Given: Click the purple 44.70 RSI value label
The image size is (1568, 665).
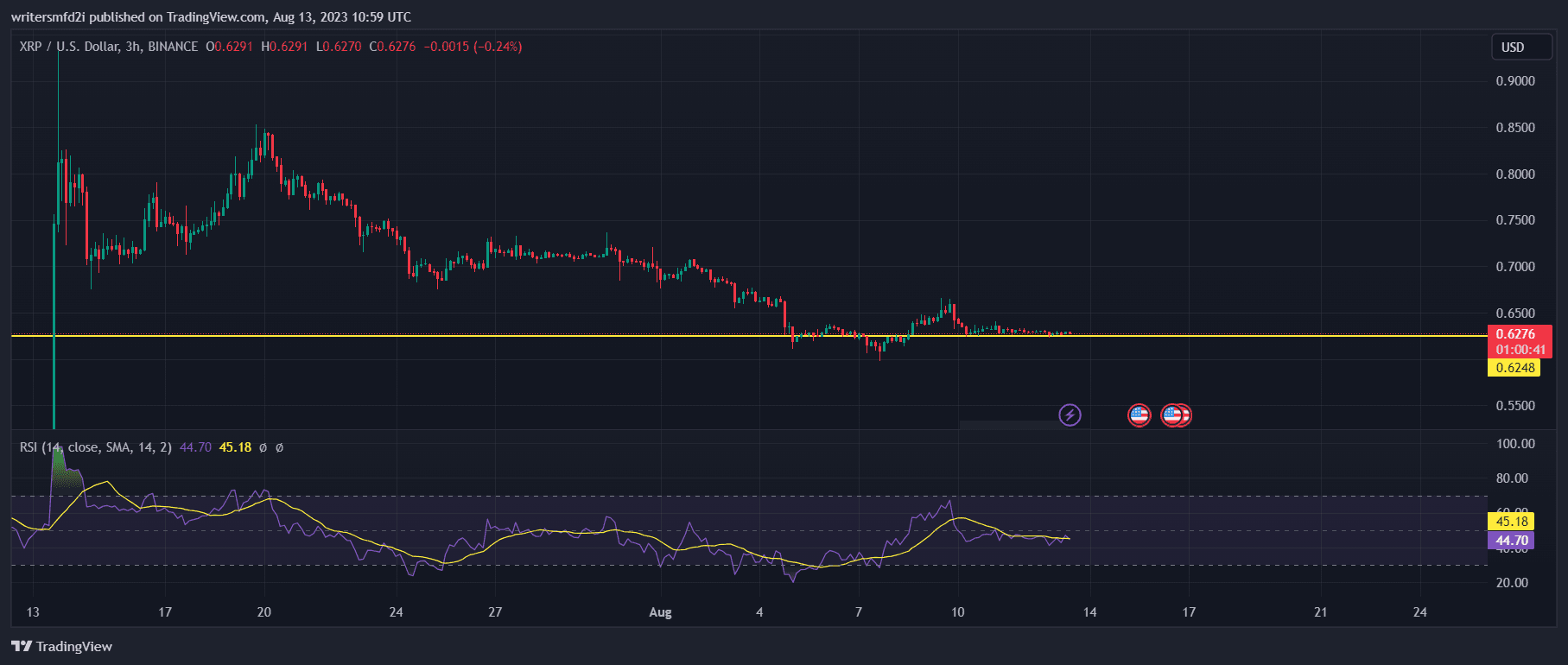Looking at the screenshot, I should click(x=1512, y=541).
